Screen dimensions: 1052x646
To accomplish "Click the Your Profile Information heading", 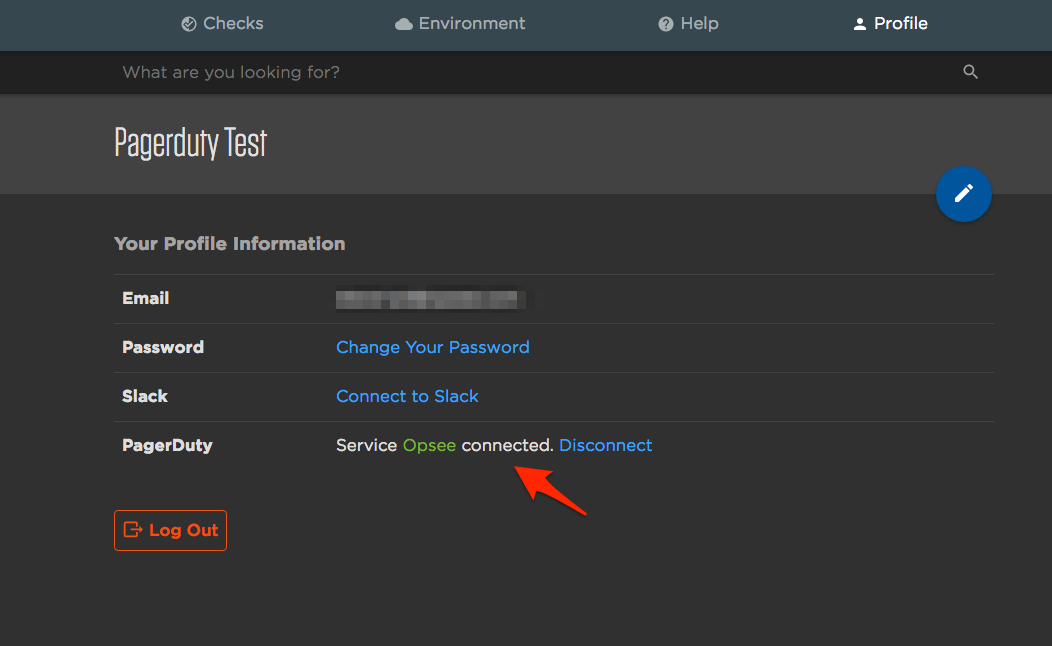I will [230, 243].
